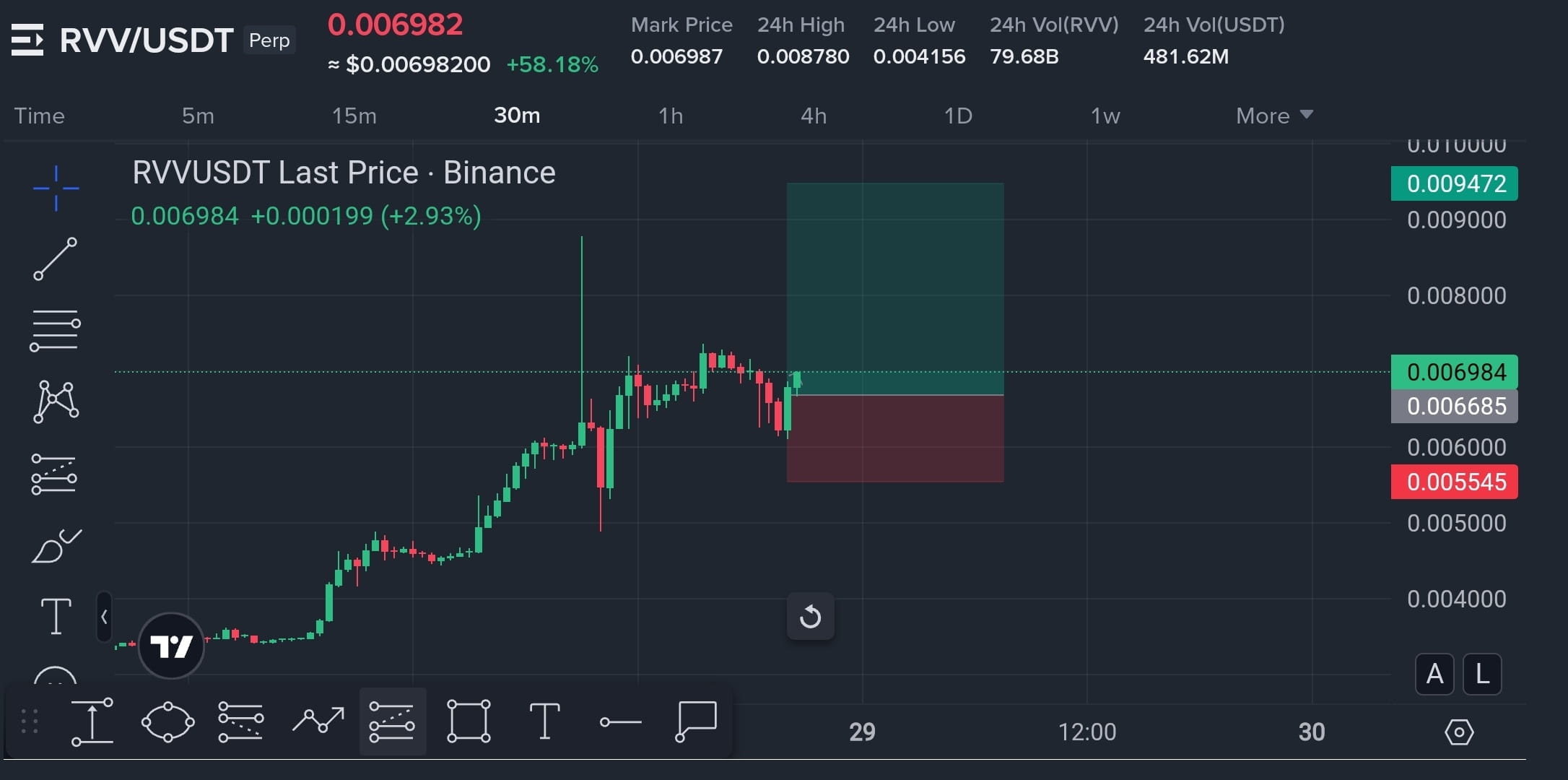Click the date label 29 on time axis
1568x780 pixels.
point(862,732)
